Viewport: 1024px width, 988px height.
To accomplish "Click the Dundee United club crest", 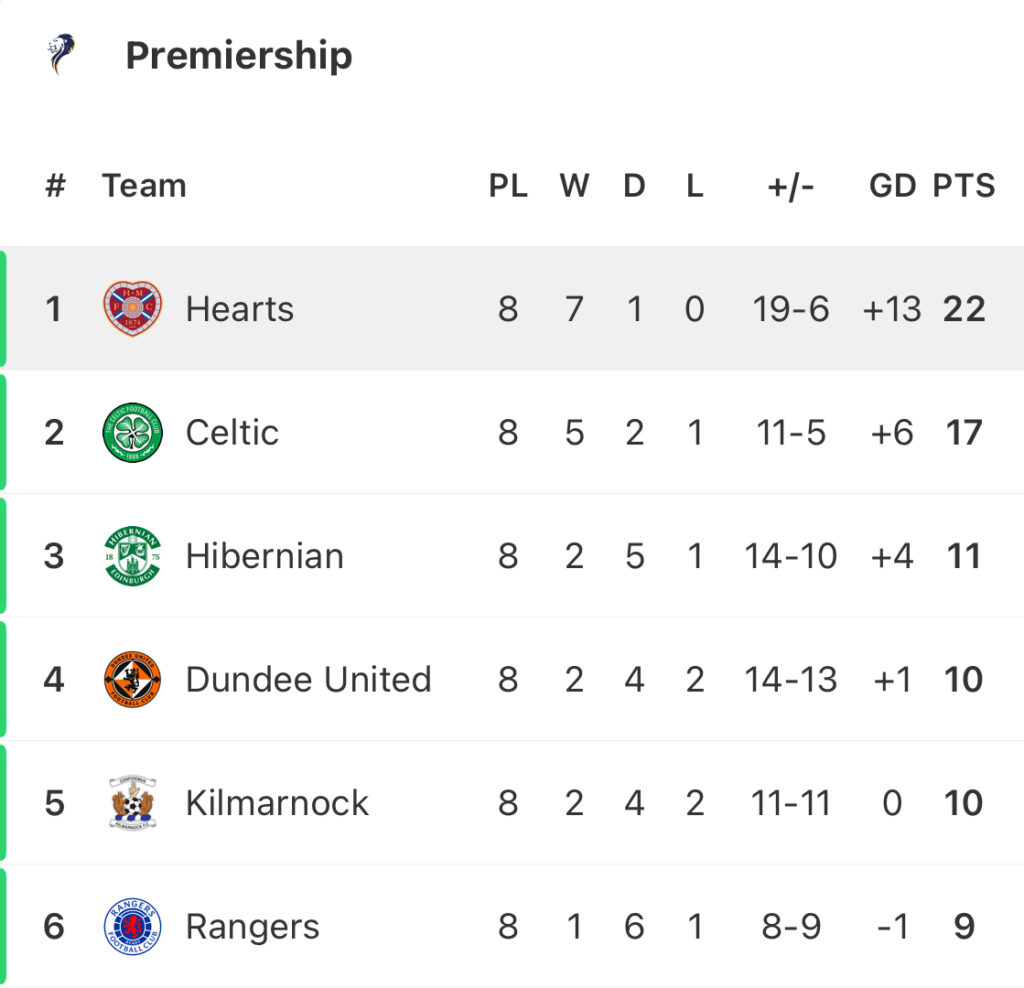I will (133, 680).
